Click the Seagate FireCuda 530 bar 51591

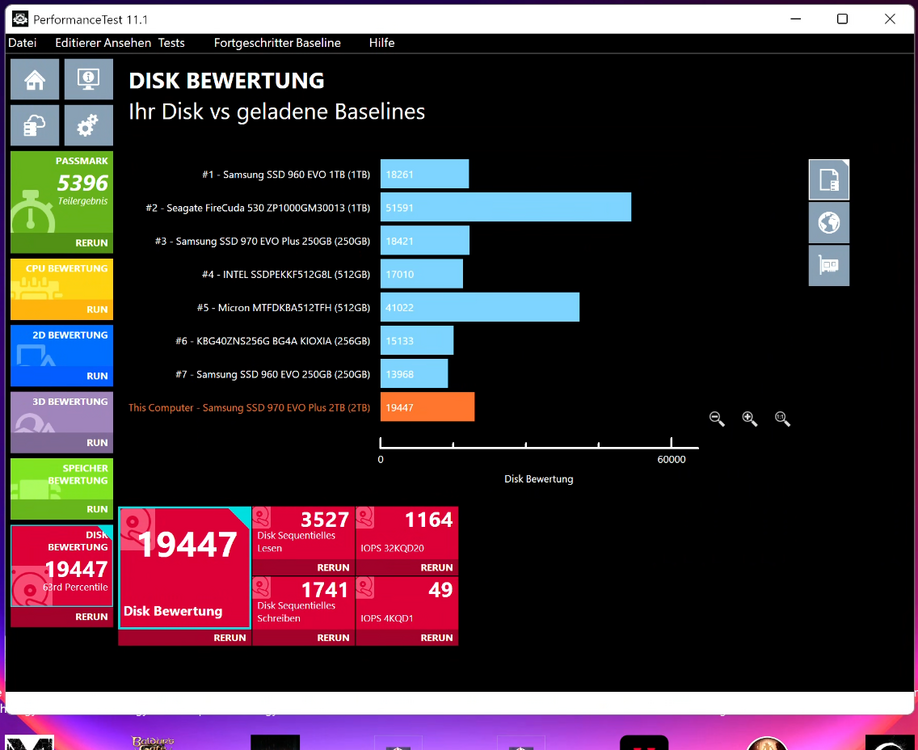(x=506, y=207)
